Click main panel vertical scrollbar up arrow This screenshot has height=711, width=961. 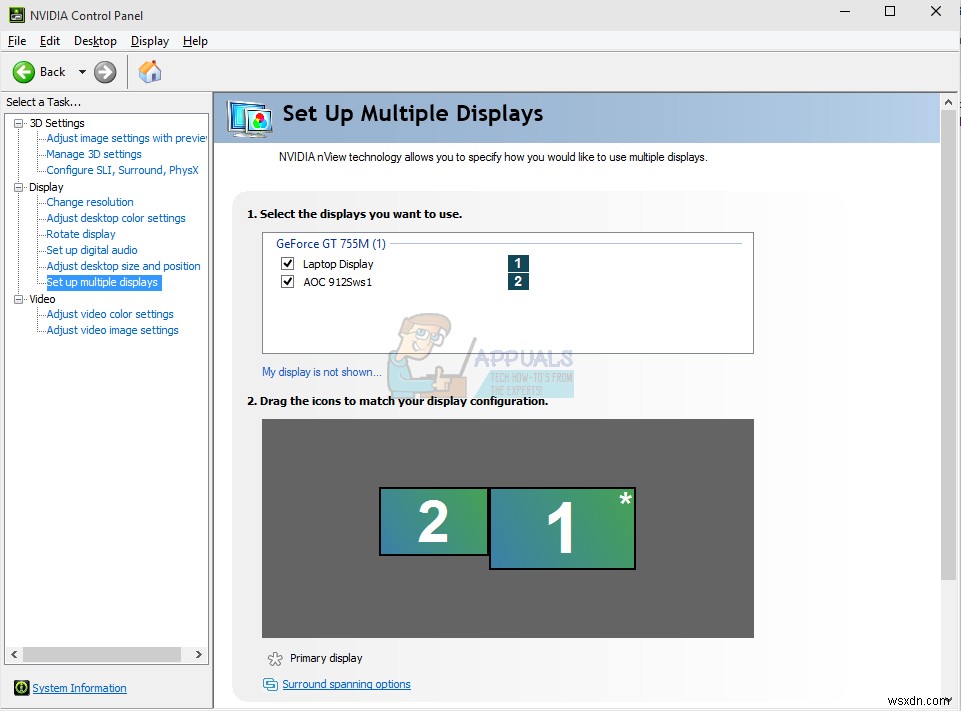948,102
